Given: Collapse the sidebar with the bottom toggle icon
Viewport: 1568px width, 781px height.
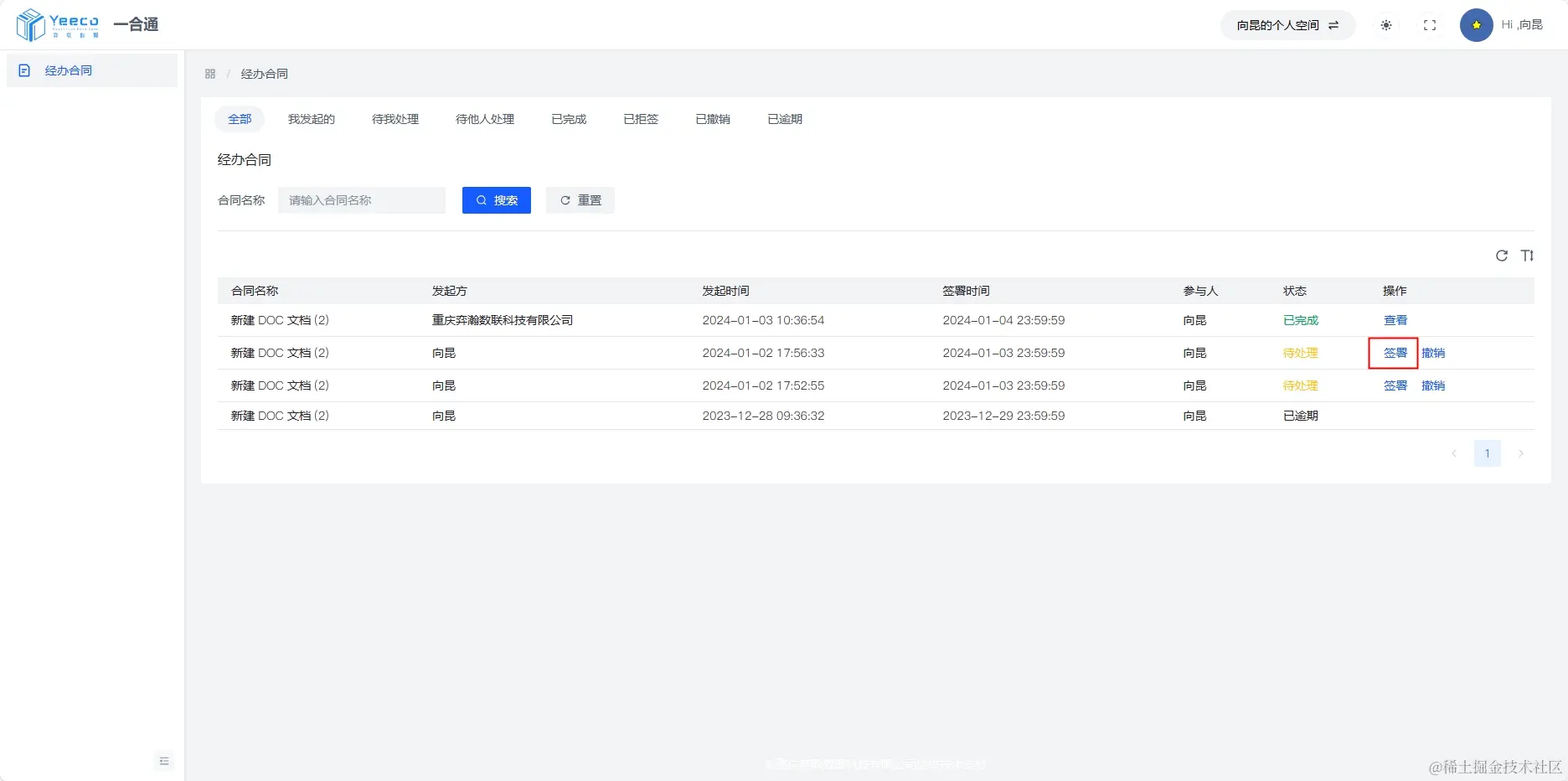Looking at the screenshot, I should [164, 761].
